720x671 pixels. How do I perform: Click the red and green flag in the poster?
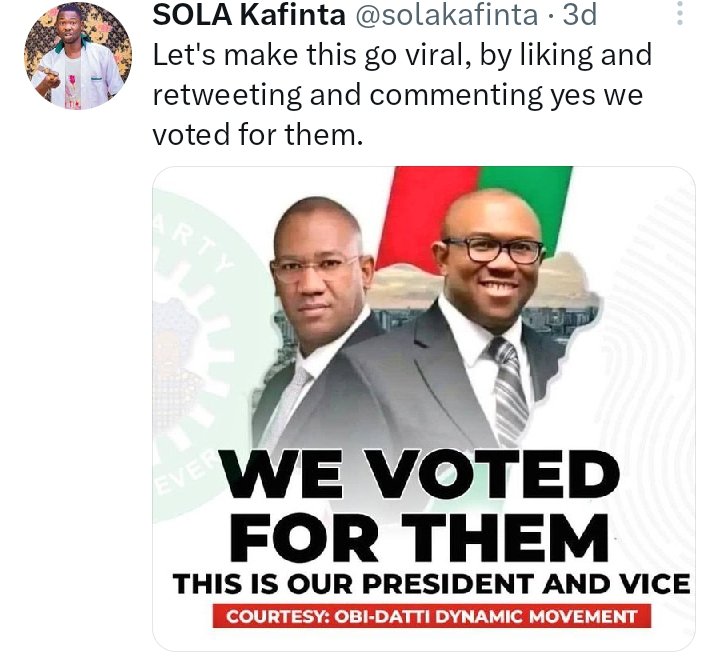[x=478, y=216]
